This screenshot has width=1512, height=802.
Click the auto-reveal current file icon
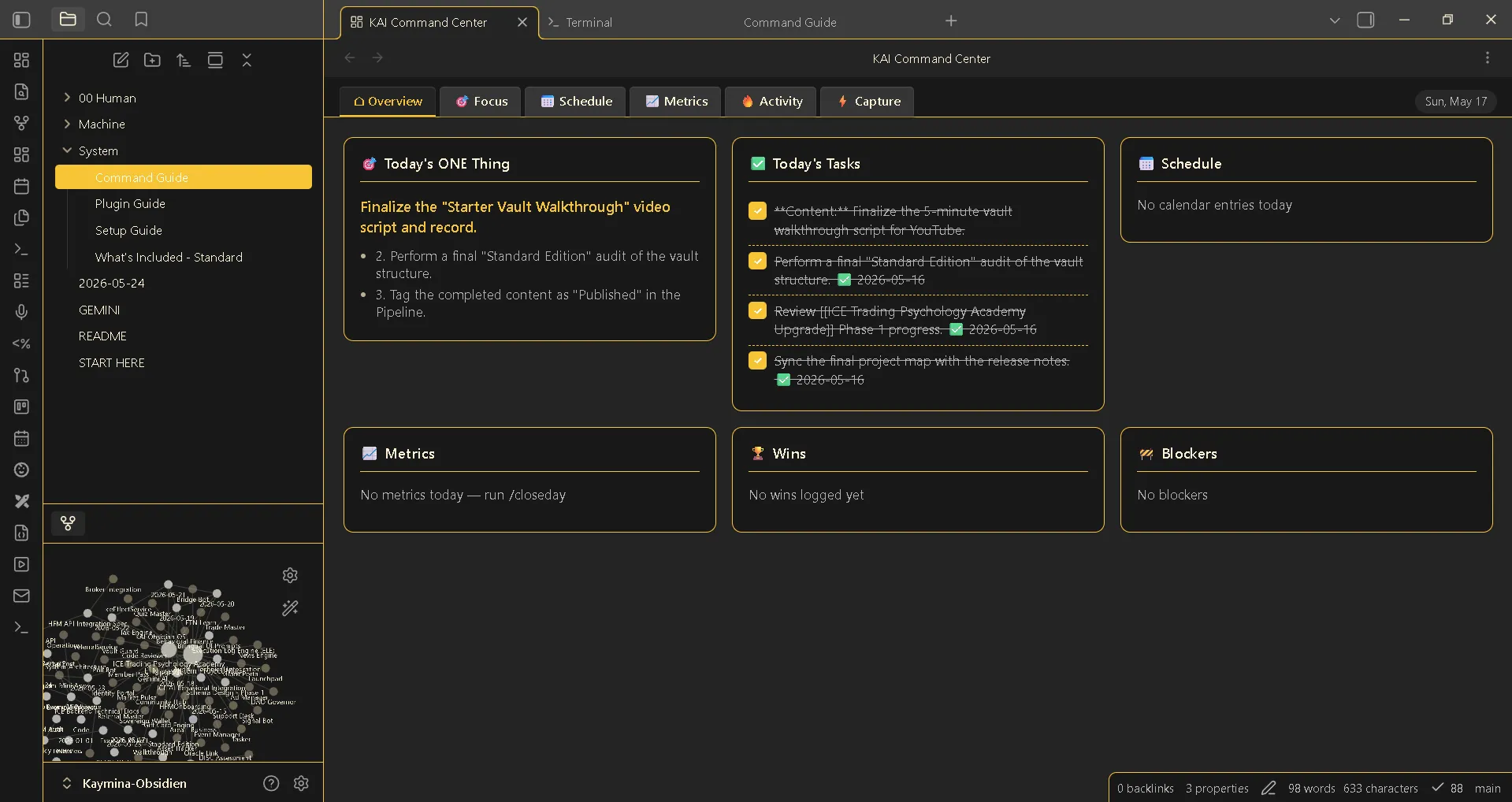[215, 60]
